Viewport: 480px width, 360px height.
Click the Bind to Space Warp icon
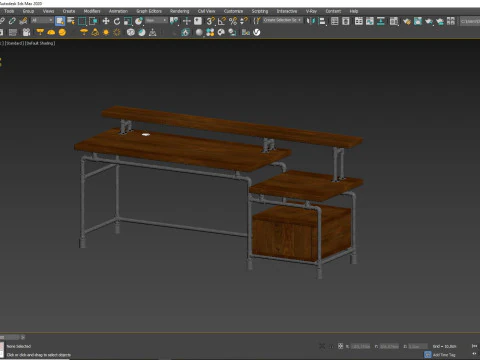[23, 21]
